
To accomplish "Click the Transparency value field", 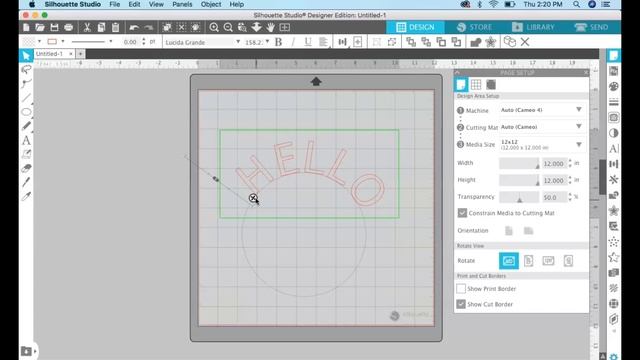I will tap(554, 197).
